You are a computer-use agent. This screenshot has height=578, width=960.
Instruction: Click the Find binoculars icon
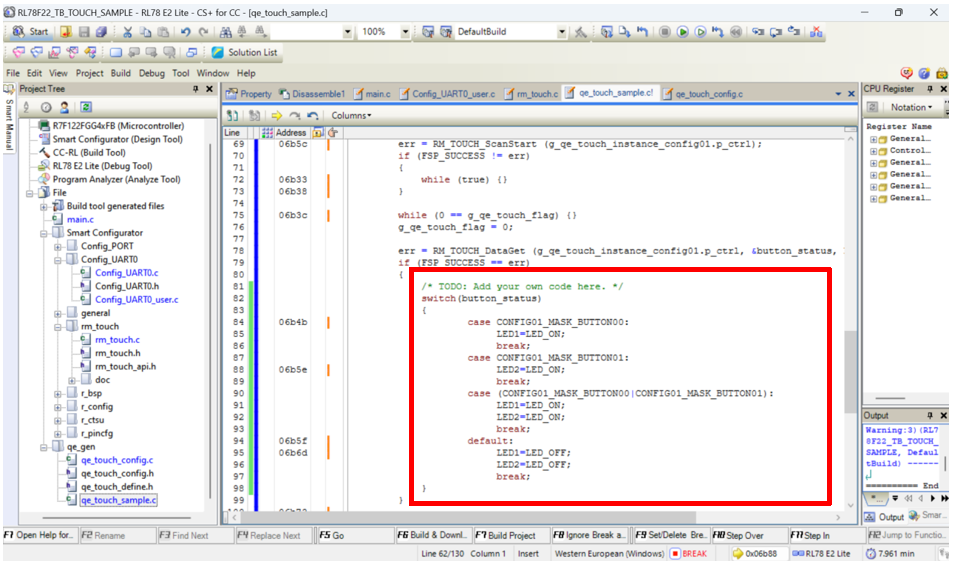click(x=227, y=32)
